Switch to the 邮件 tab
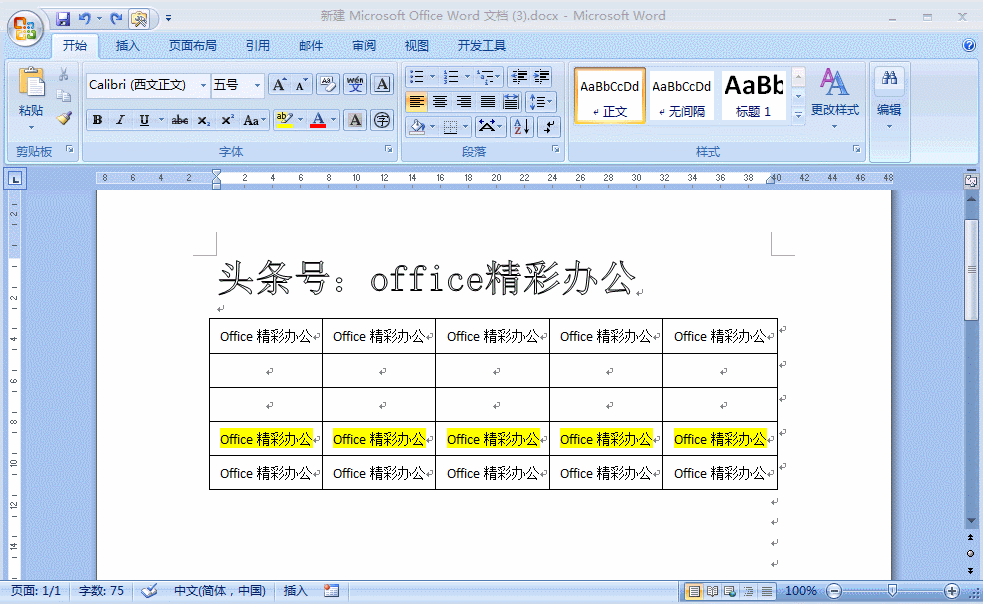 pos(311,46)
